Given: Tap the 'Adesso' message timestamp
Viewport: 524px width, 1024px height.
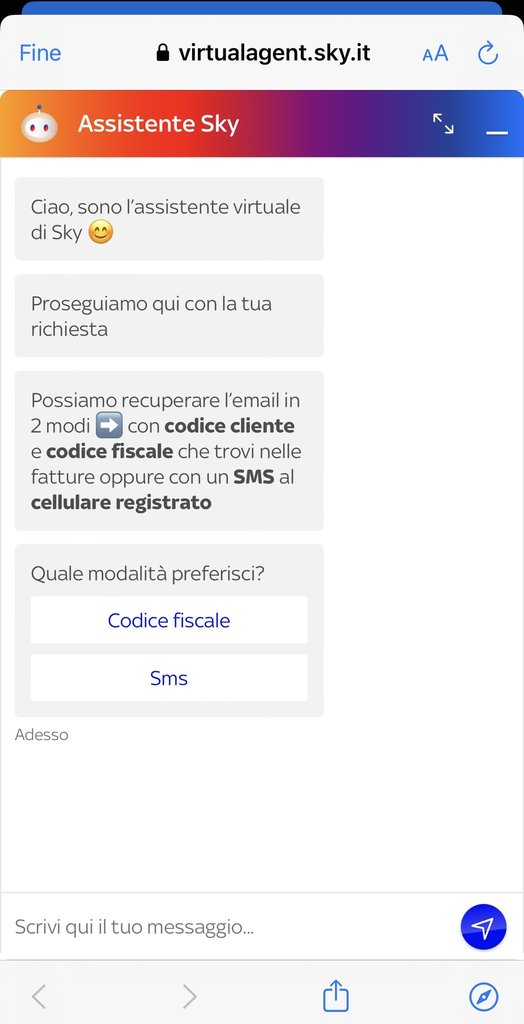Looking at the screenshot, I should point(41,735).
